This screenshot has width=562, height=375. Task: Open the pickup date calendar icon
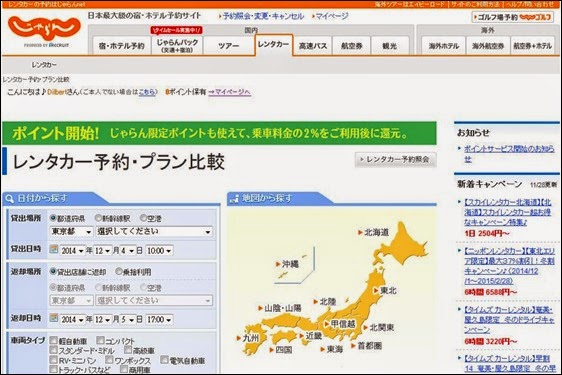click(54, 249)
